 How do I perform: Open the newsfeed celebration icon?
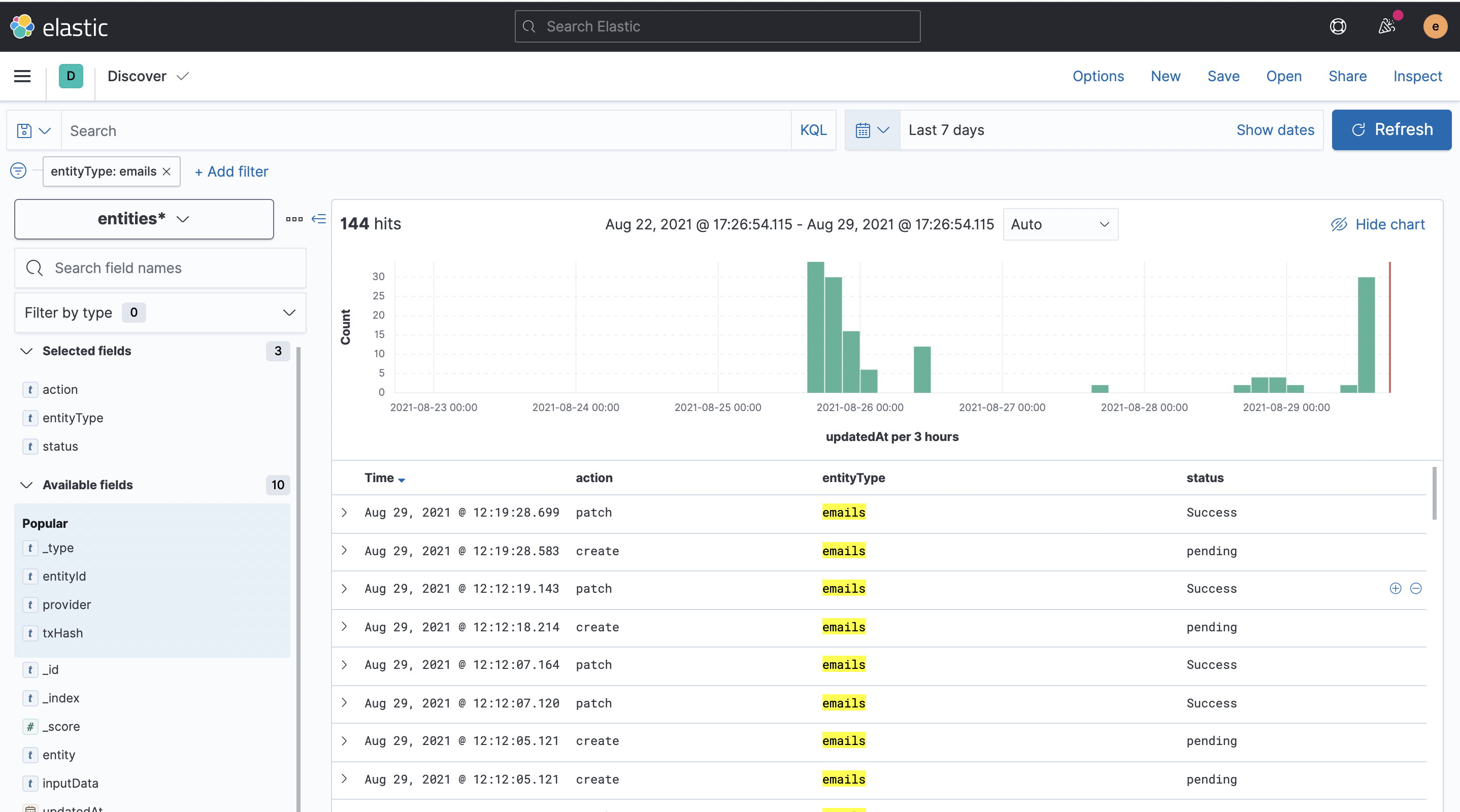point(1386,26)
